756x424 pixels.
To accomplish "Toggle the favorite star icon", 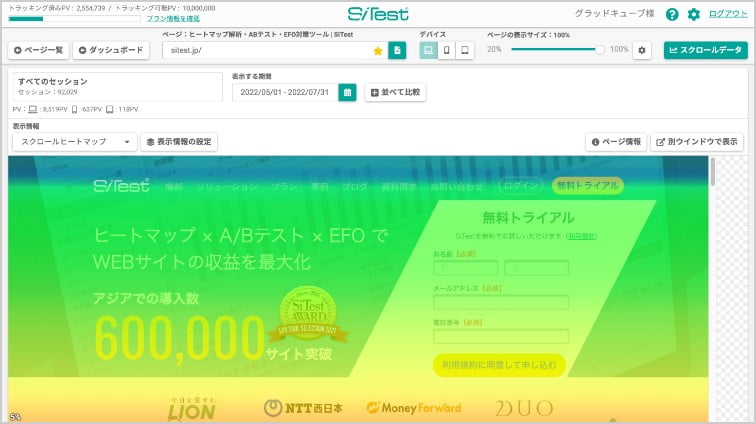I will pos(378,51).
